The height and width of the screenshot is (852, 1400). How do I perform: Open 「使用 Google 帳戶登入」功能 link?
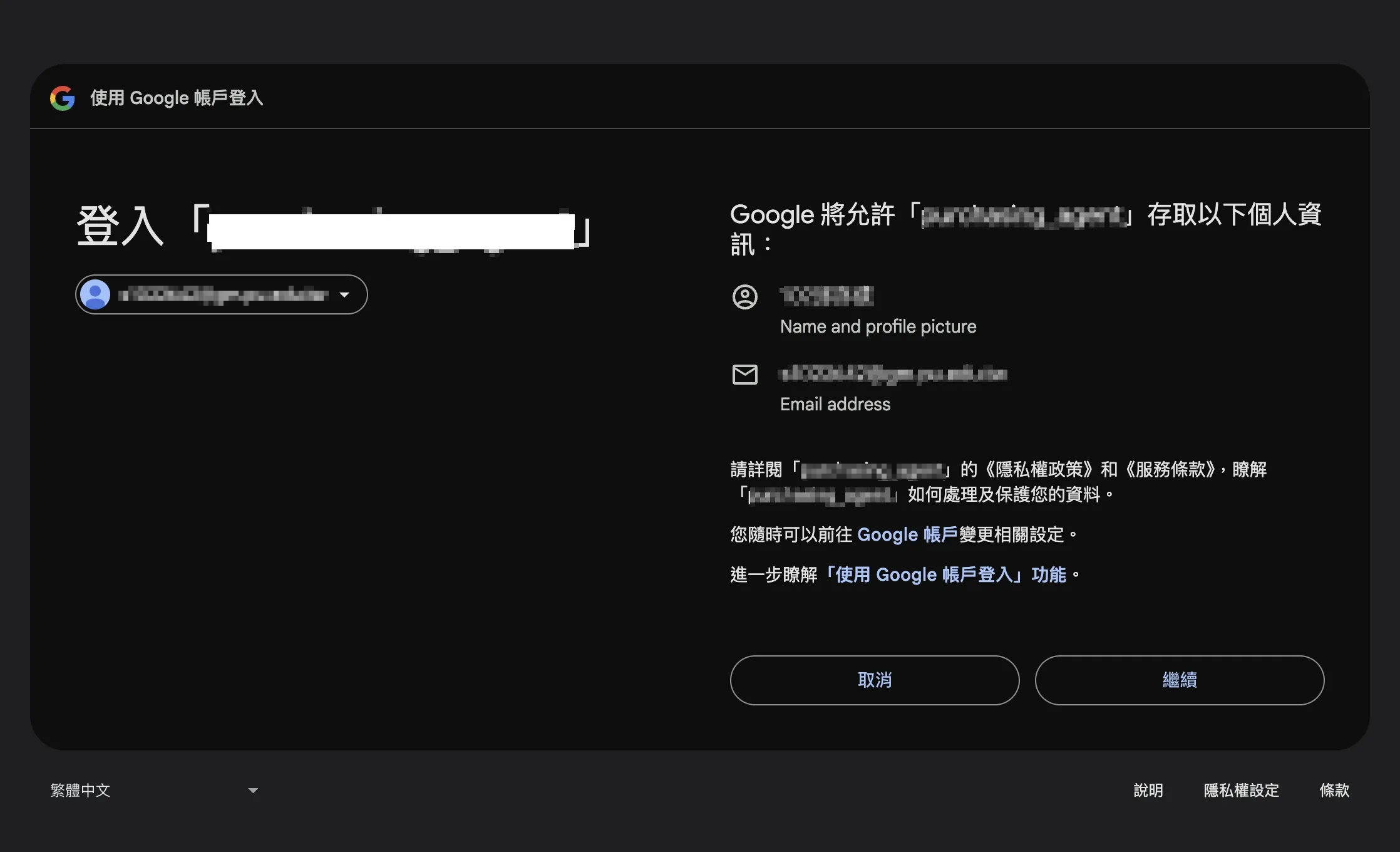946,574
